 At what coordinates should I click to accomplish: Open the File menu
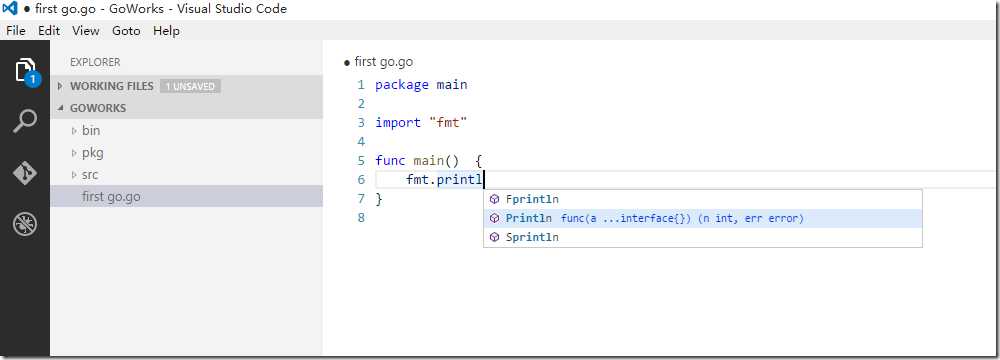click(16, 31)
